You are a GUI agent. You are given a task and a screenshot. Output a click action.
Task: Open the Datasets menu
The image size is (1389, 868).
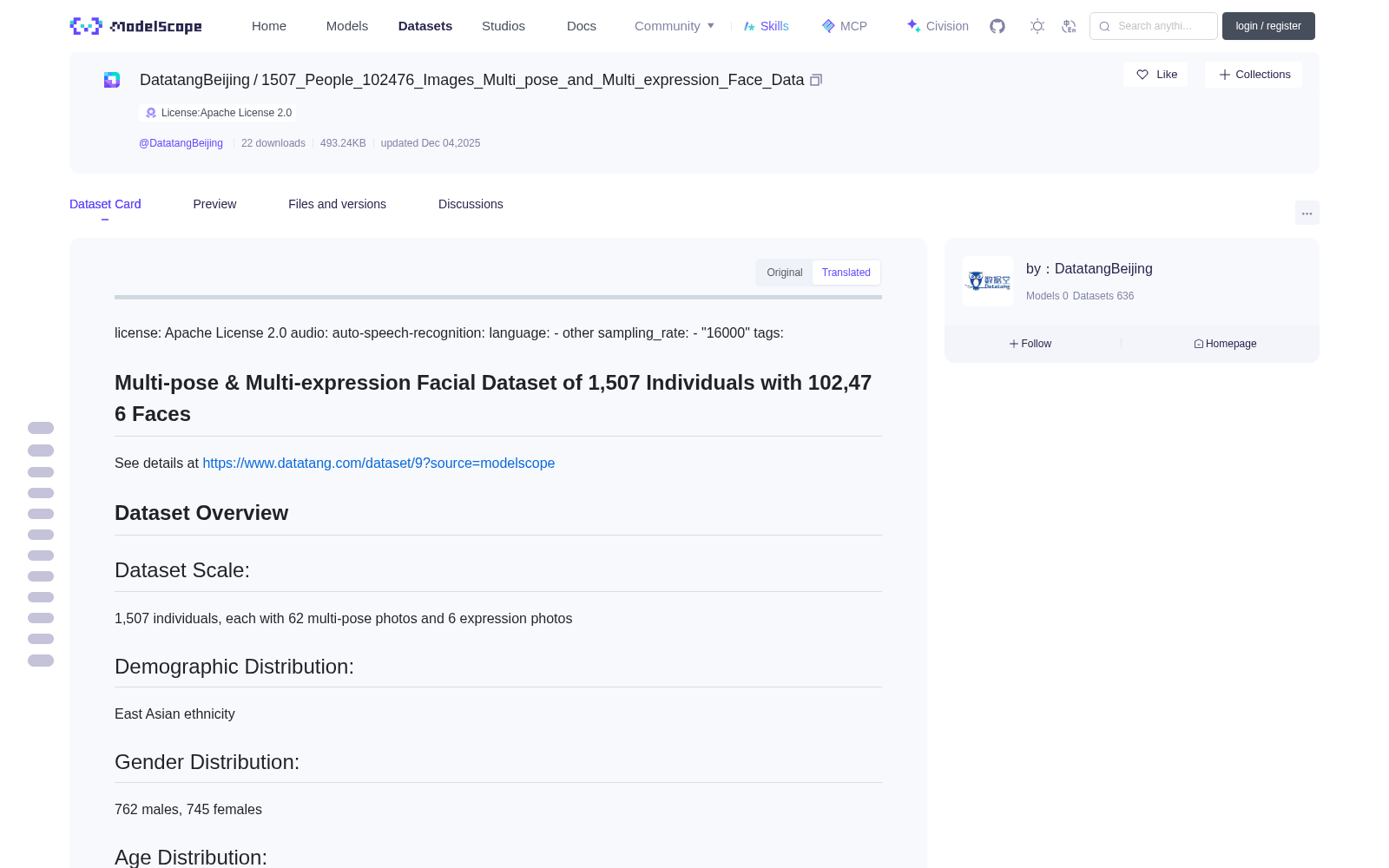[x=425, y=26]
